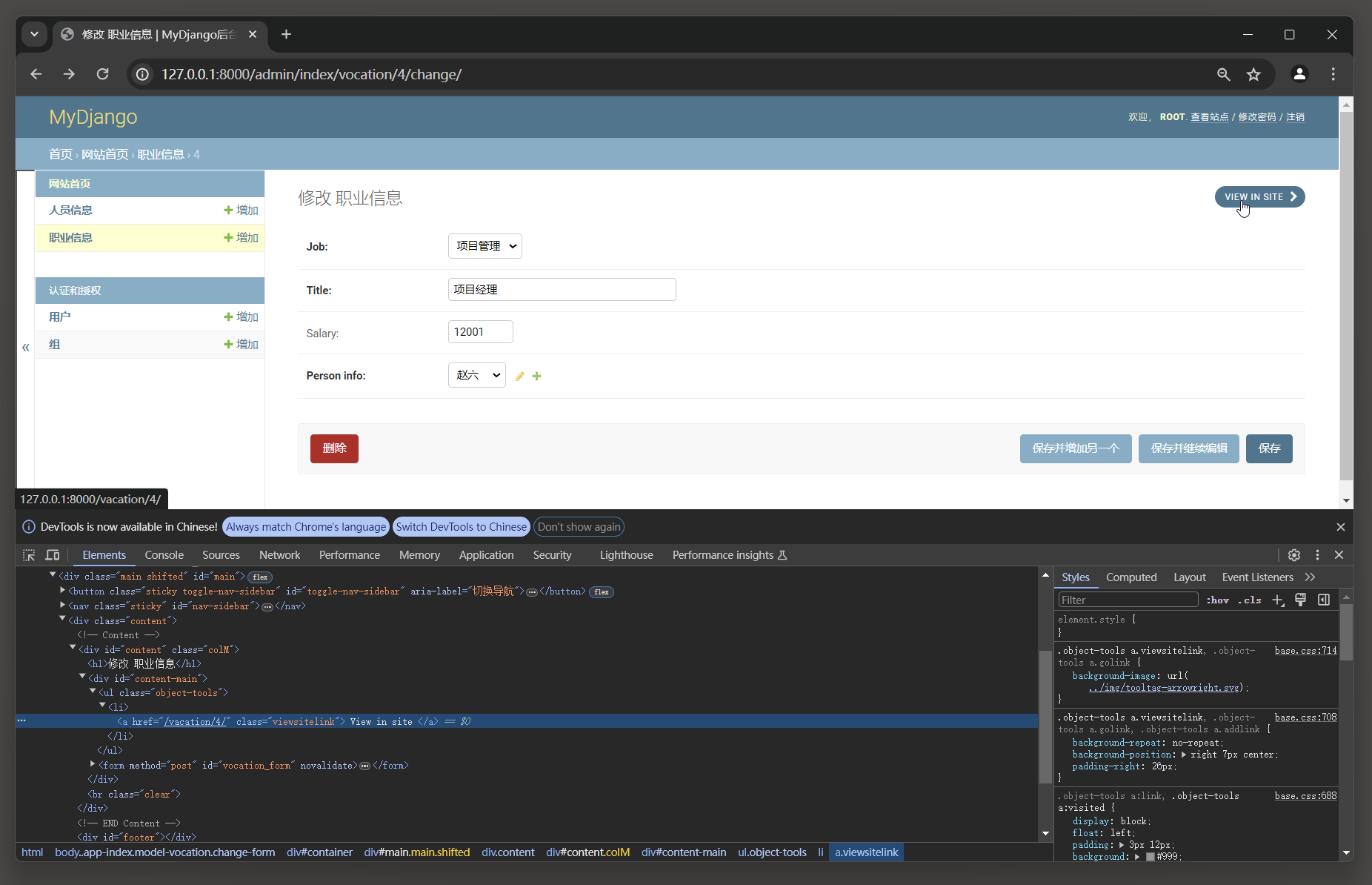Show more style tabs with chevrons
The image size is (1372, 885).
coord(1311,577)
